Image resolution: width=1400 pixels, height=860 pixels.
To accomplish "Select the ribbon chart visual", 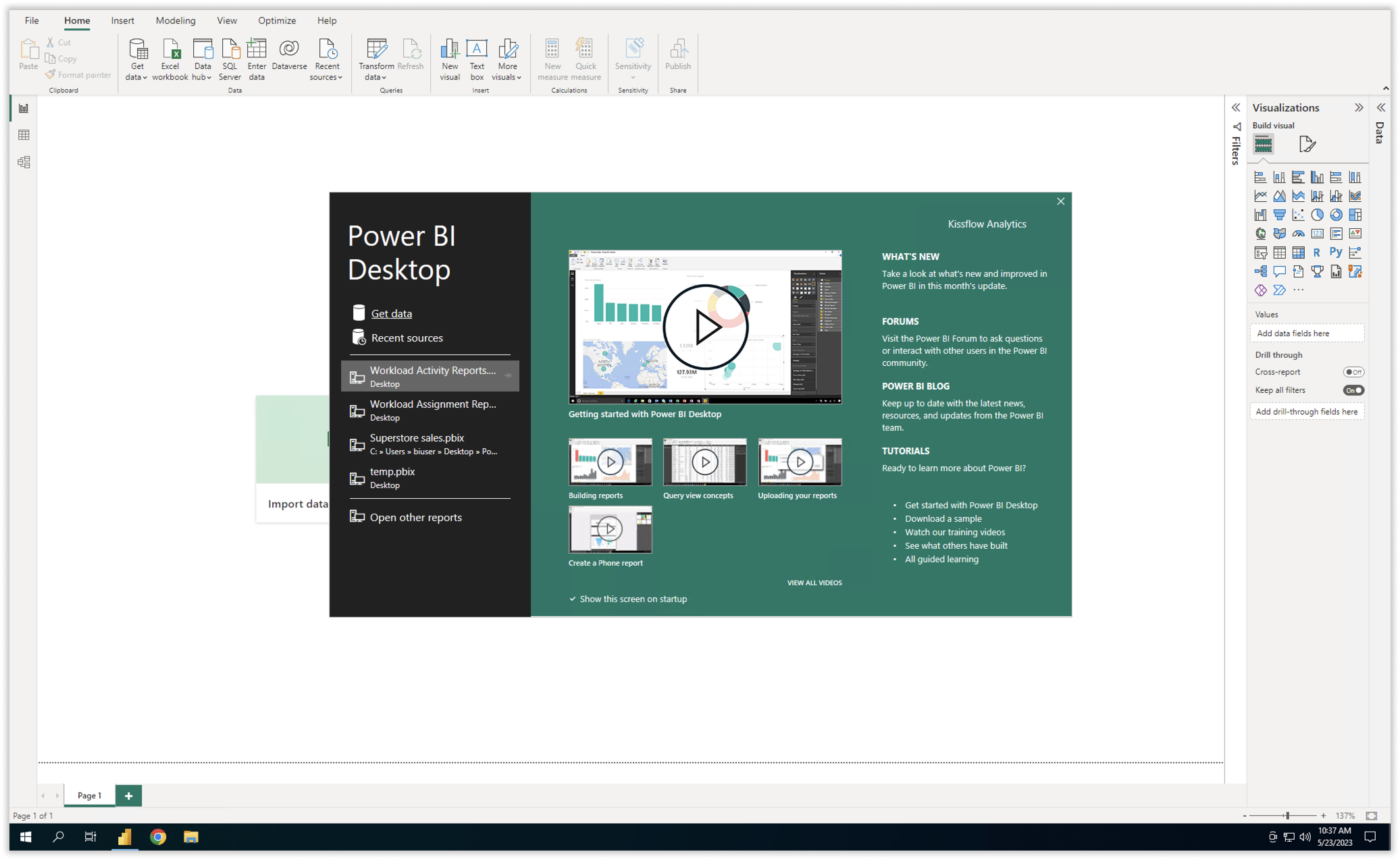I will pos(1355,196).
